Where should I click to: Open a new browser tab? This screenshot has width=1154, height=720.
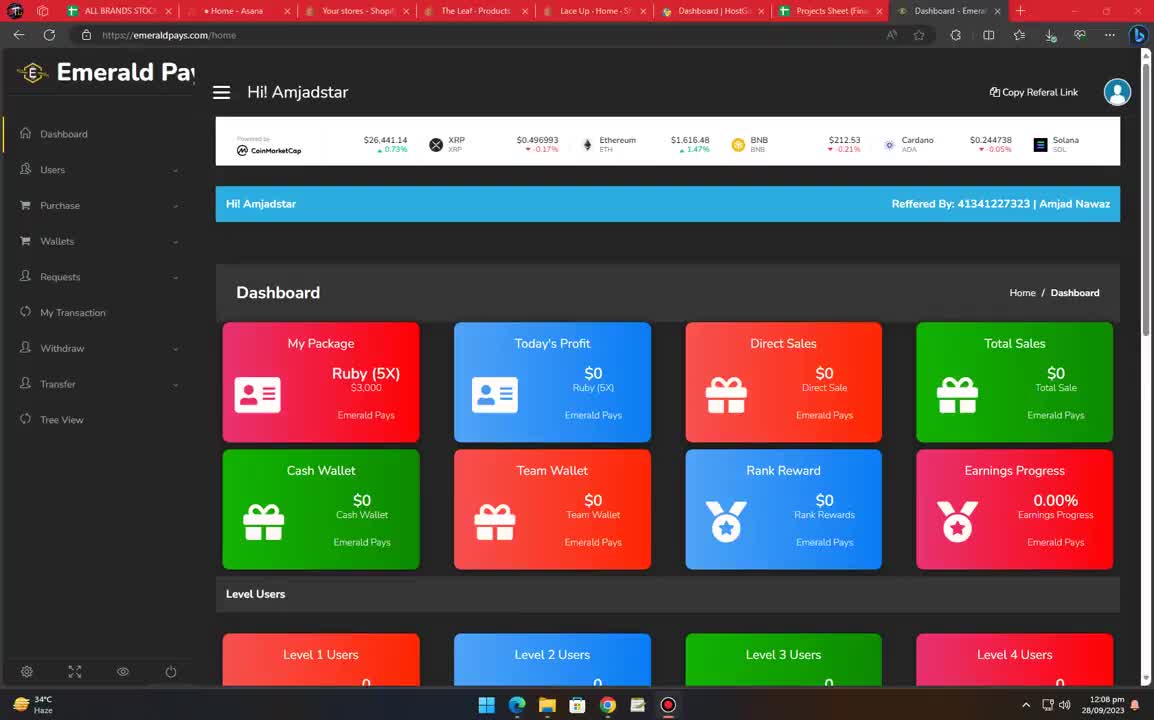tap(1020, 11)
